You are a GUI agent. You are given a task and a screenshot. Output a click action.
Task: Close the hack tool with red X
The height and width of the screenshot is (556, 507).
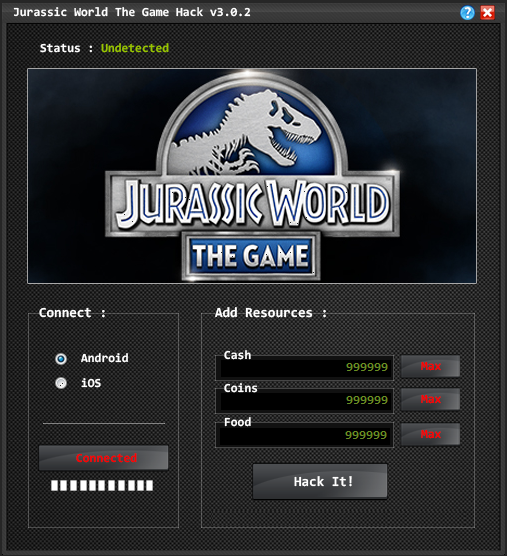[488, 13]
